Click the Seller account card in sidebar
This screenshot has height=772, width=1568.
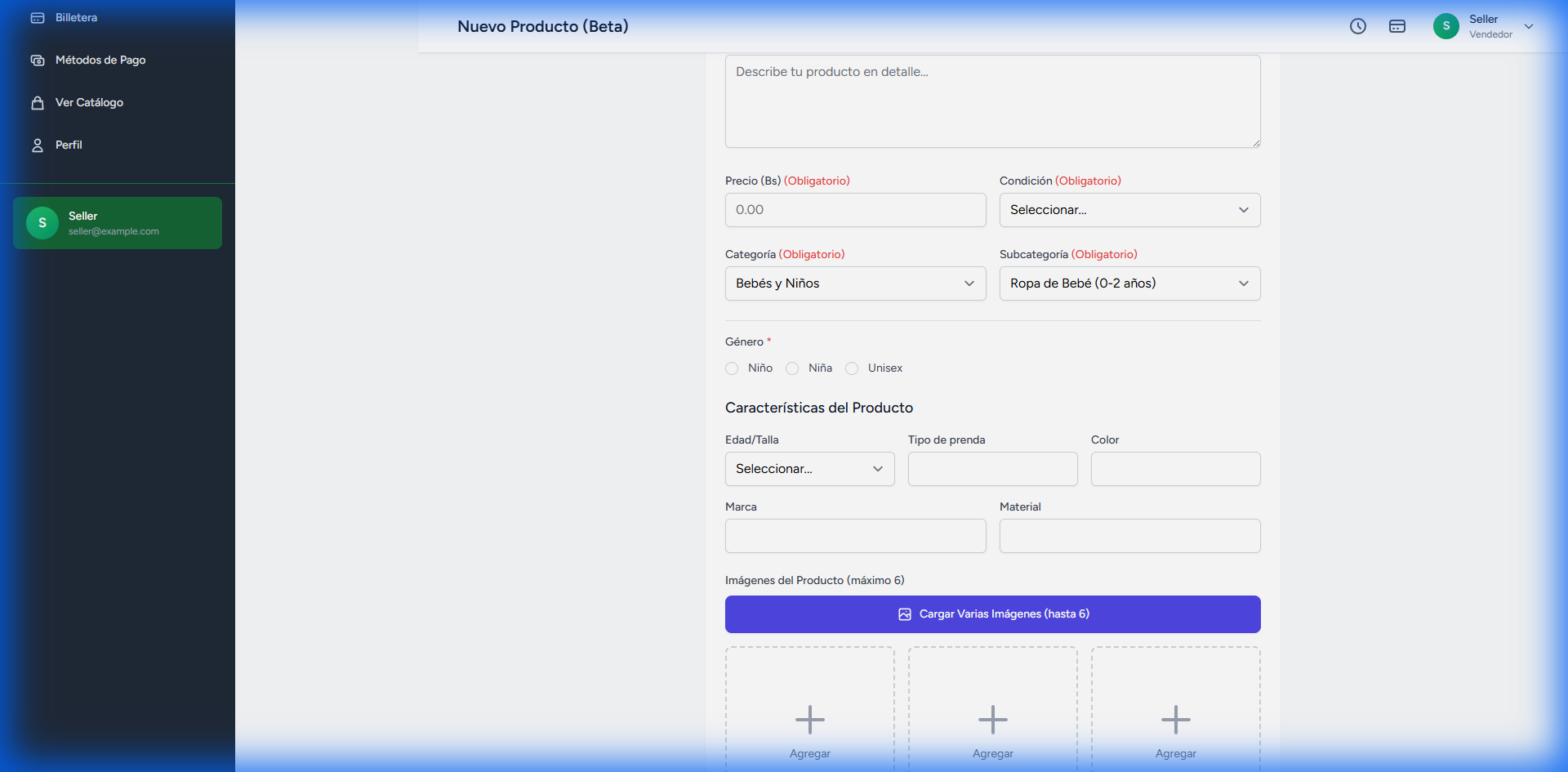(118, 223)
